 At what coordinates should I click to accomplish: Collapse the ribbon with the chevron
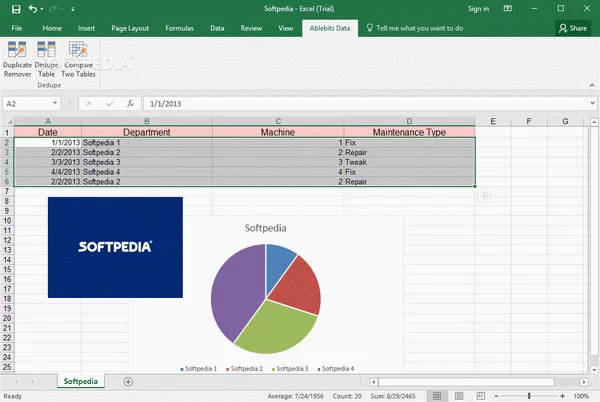pyautogui.click(x=592, y=85)
